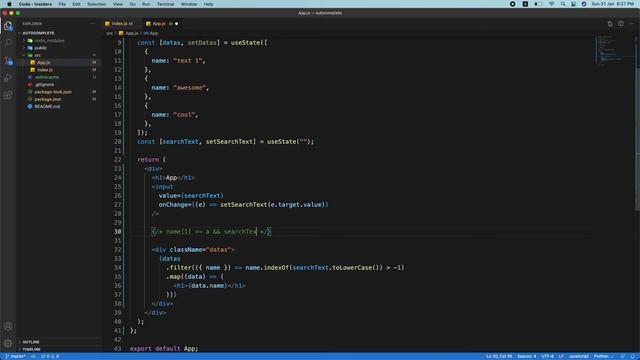Click the App symbol in breadcrumb
This screenshot has width=640, height=360.
pyautogui.click(x=151, y=33)
